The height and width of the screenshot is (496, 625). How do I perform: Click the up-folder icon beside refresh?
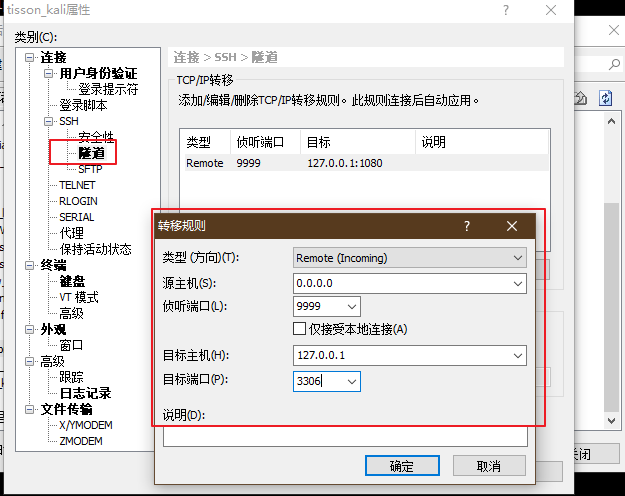tap(580, 97)
